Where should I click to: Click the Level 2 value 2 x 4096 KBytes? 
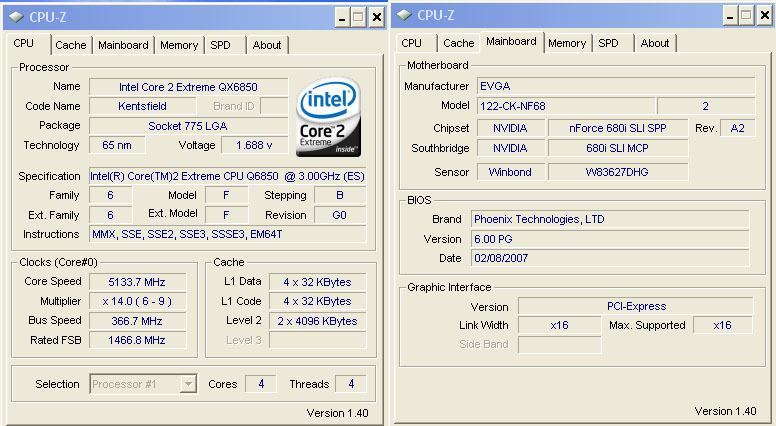point(317,321)
